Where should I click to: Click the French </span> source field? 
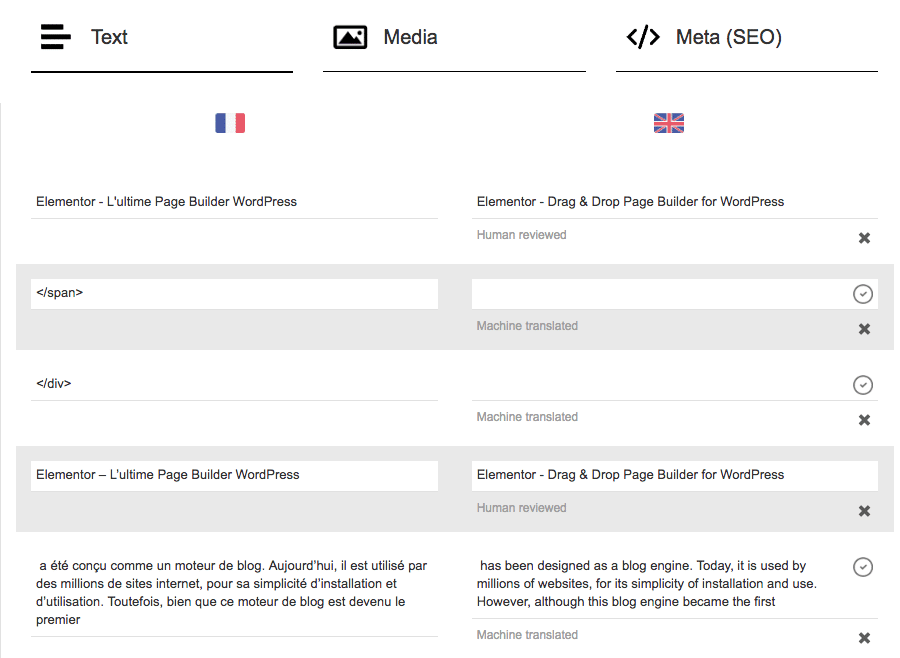click(234, 294)
